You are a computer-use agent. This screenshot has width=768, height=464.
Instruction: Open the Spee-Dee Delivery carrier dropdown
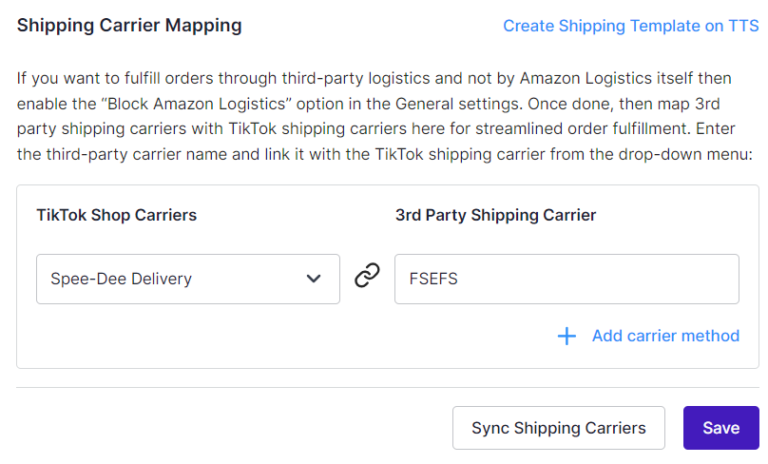(x=188, y=279)
